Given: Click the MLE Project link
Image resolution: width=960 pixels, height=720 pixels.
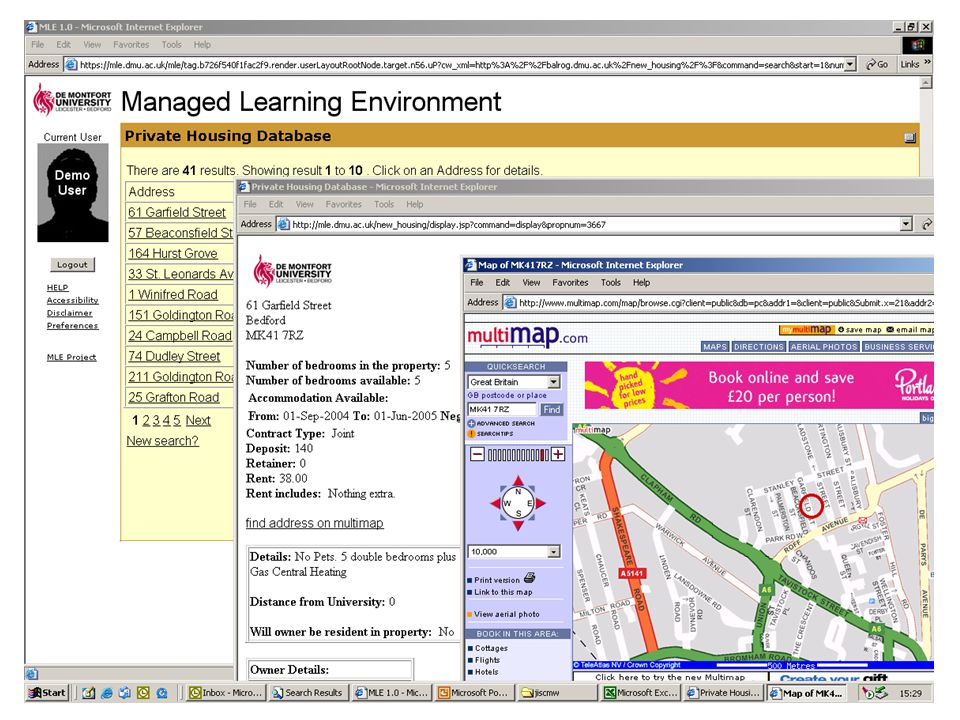Looking at the screenshot, I should pos(72,357).
